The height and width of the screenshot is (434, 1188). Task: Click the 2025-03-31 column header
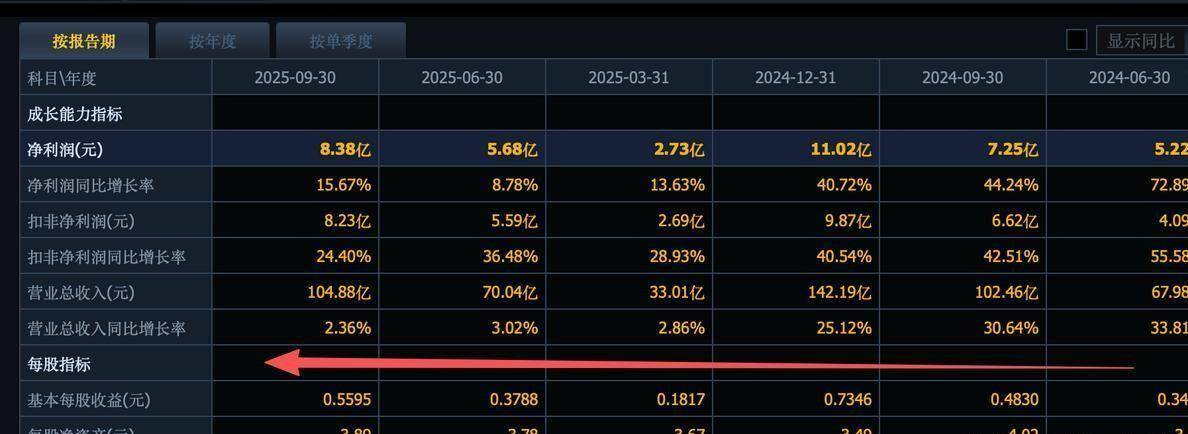(x=628, y=78)
